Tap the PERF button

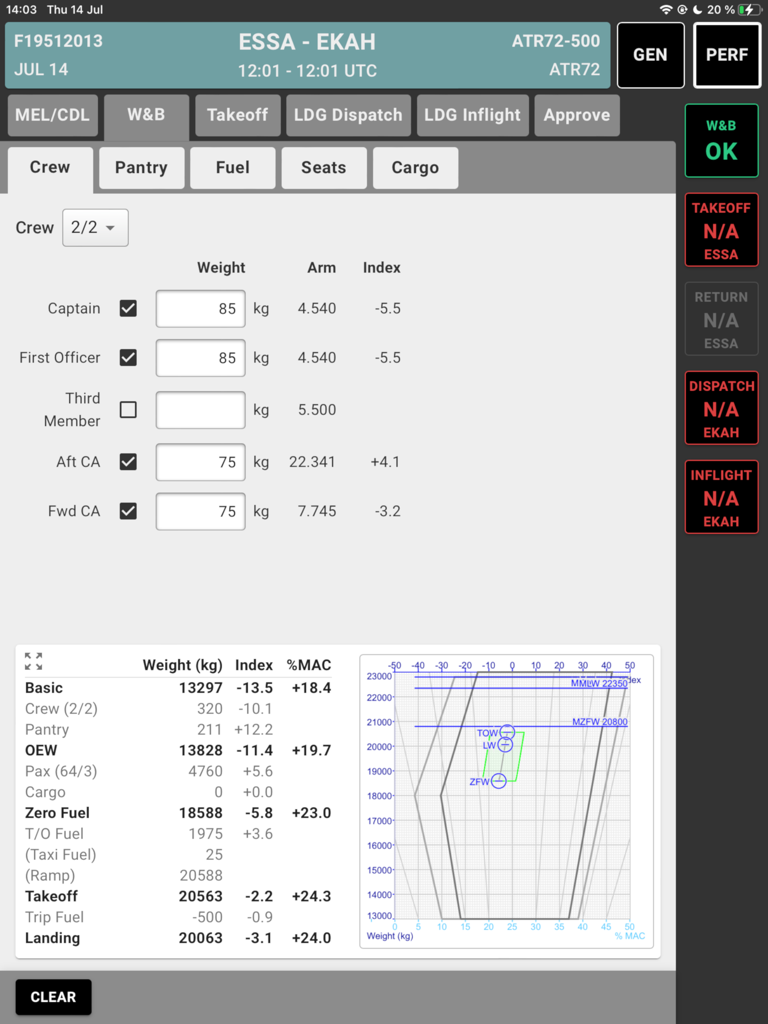[727, 55]
